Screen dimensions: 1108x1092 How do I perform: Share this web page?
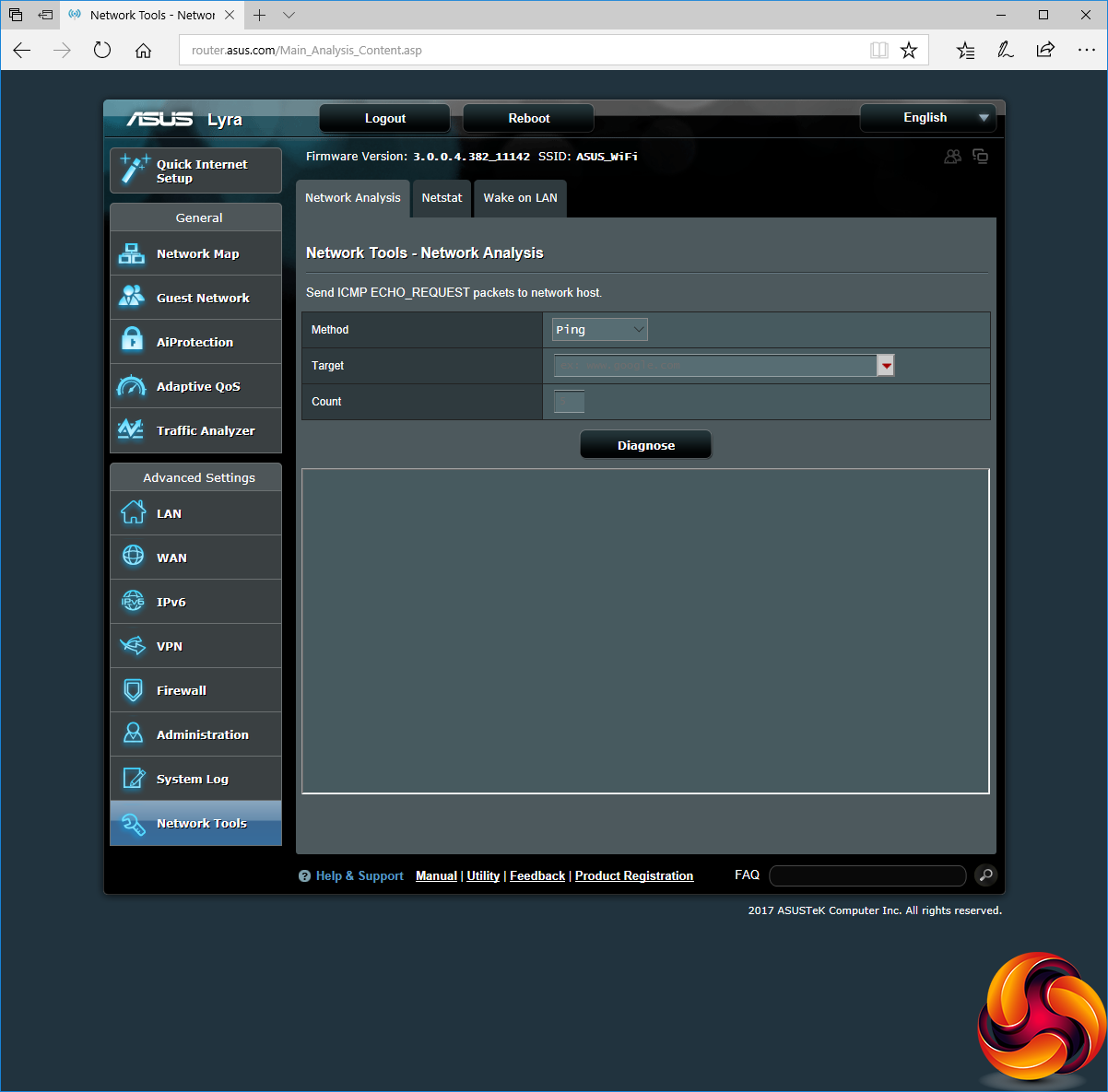coord(1045,51)
